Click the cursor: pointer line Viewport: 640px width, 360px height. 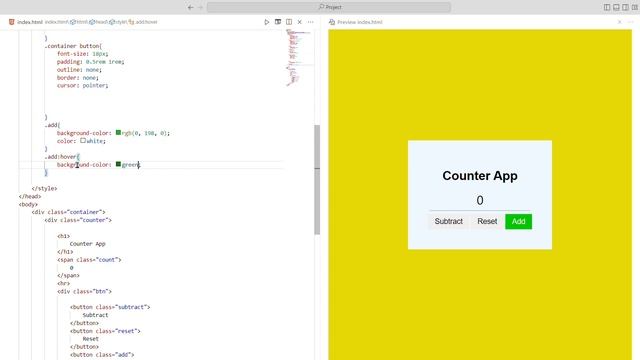[82, 85]
